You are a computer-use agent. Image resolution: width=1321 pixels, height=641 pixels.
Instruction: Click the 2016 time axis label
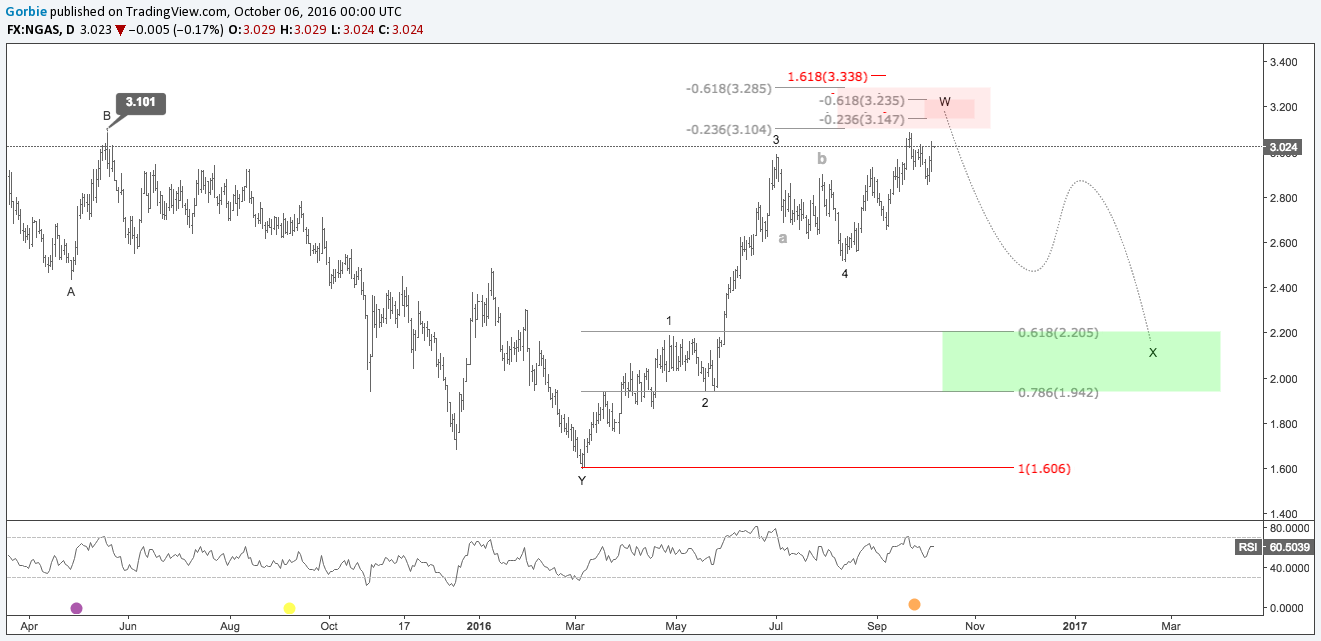tap(479, 625)
